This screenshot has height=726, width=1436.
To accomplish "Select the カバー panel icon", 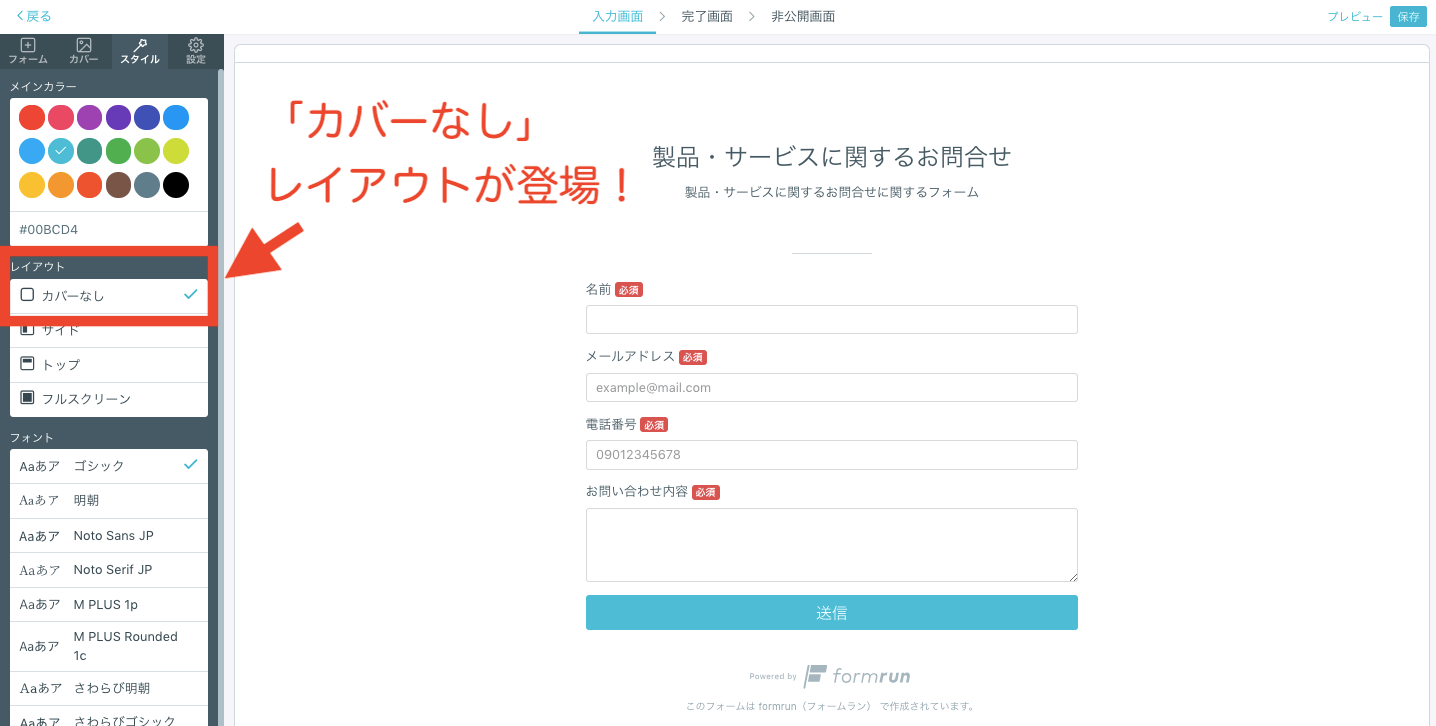I will pyautogui.click(x=83, y=50).
